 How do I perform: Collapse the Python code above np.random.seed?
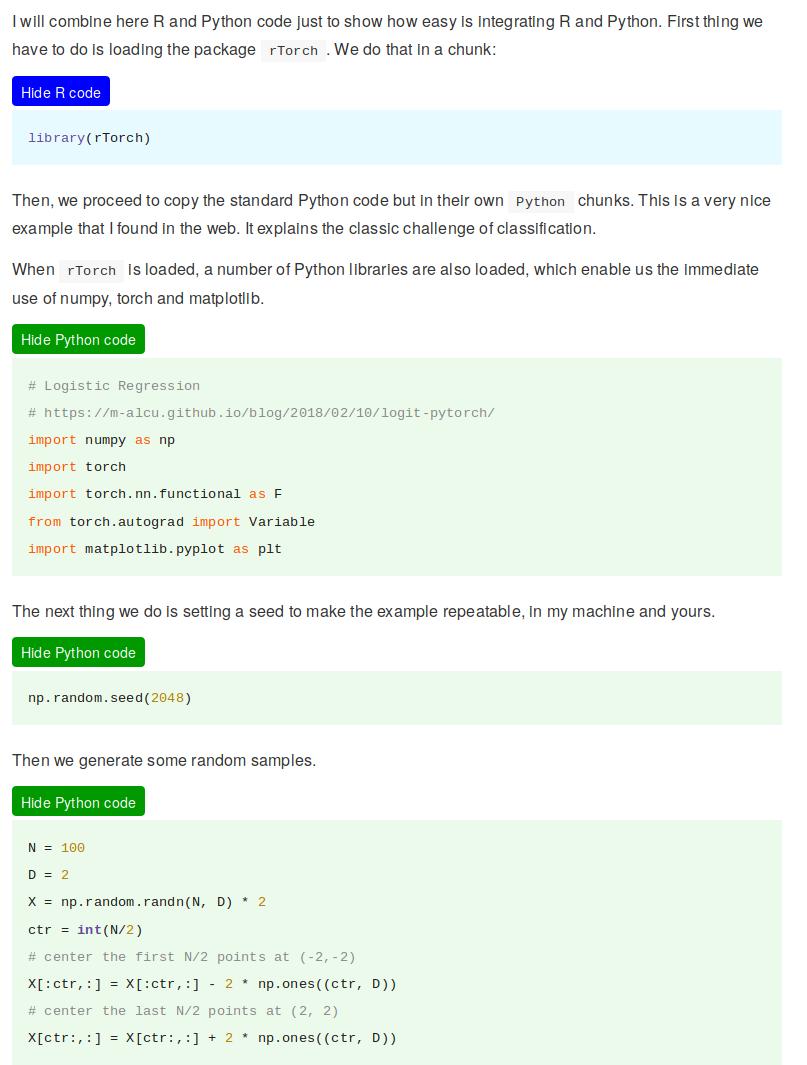click(78, 653)
